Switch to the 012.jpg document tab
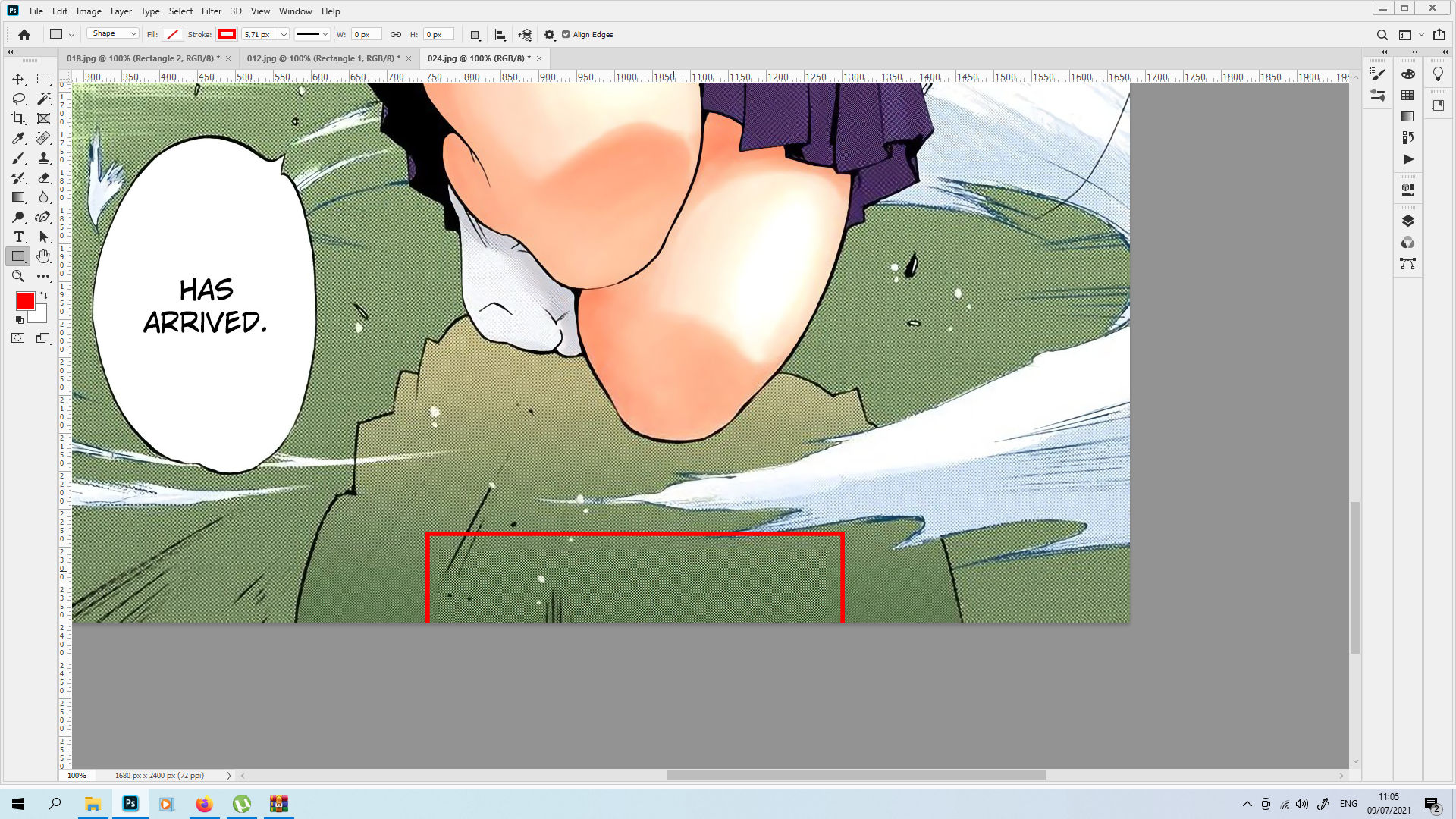 coord(324,58)
